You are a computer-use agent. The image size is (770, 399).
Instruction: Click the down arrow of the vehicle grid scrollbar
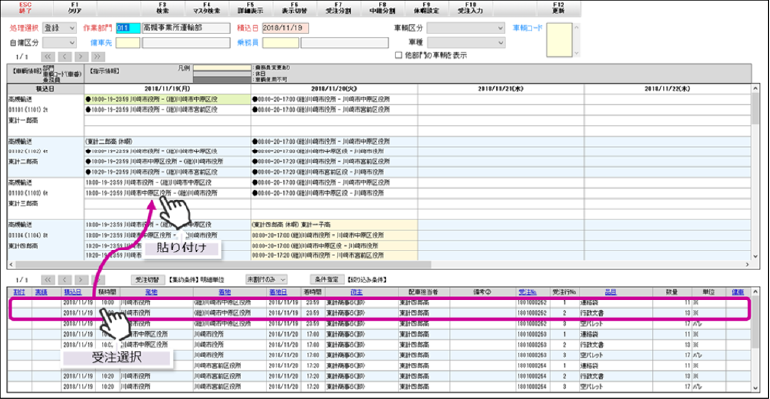coord(755,256)
